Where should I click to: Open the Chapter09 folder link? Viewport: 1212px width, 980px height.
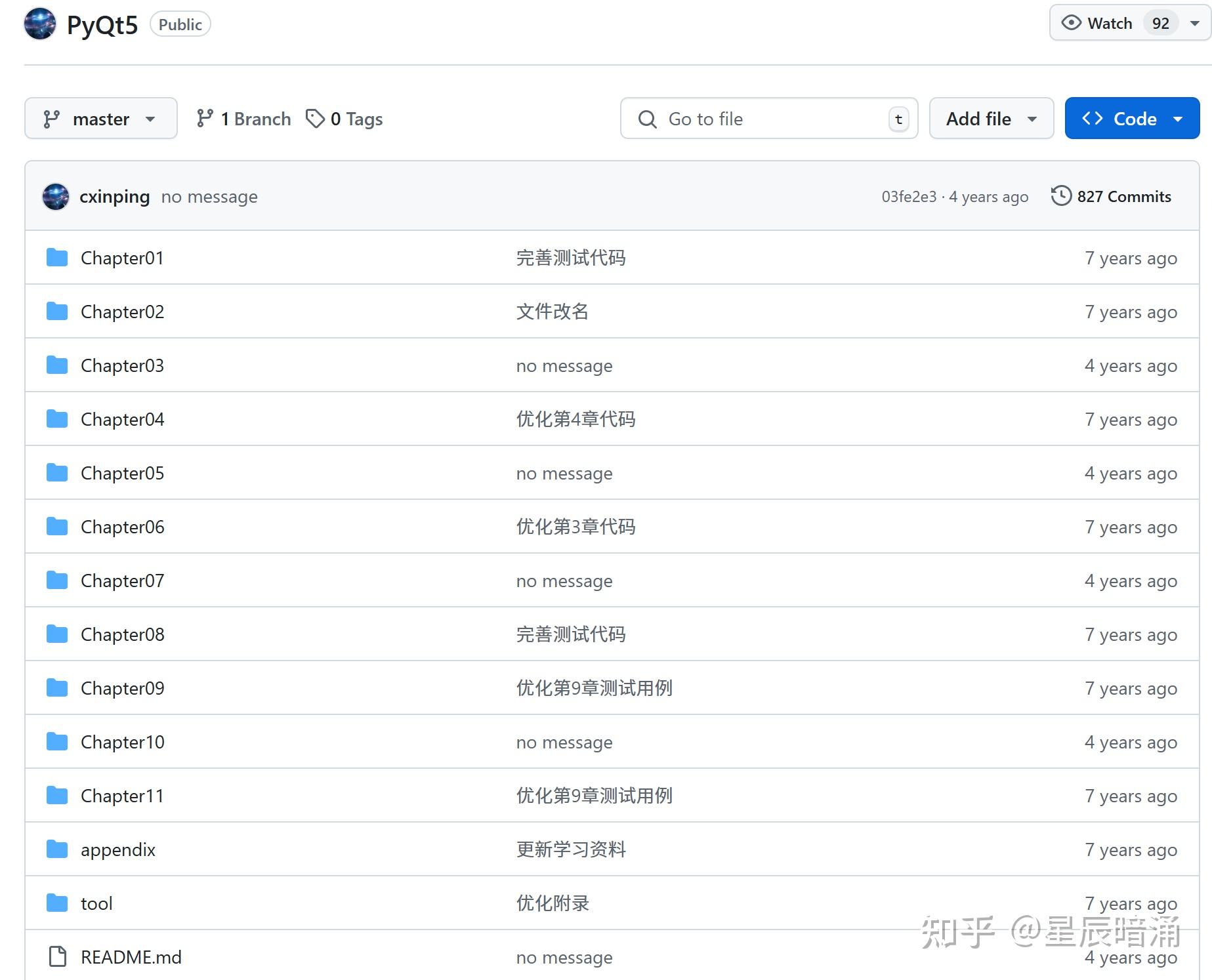122,687
